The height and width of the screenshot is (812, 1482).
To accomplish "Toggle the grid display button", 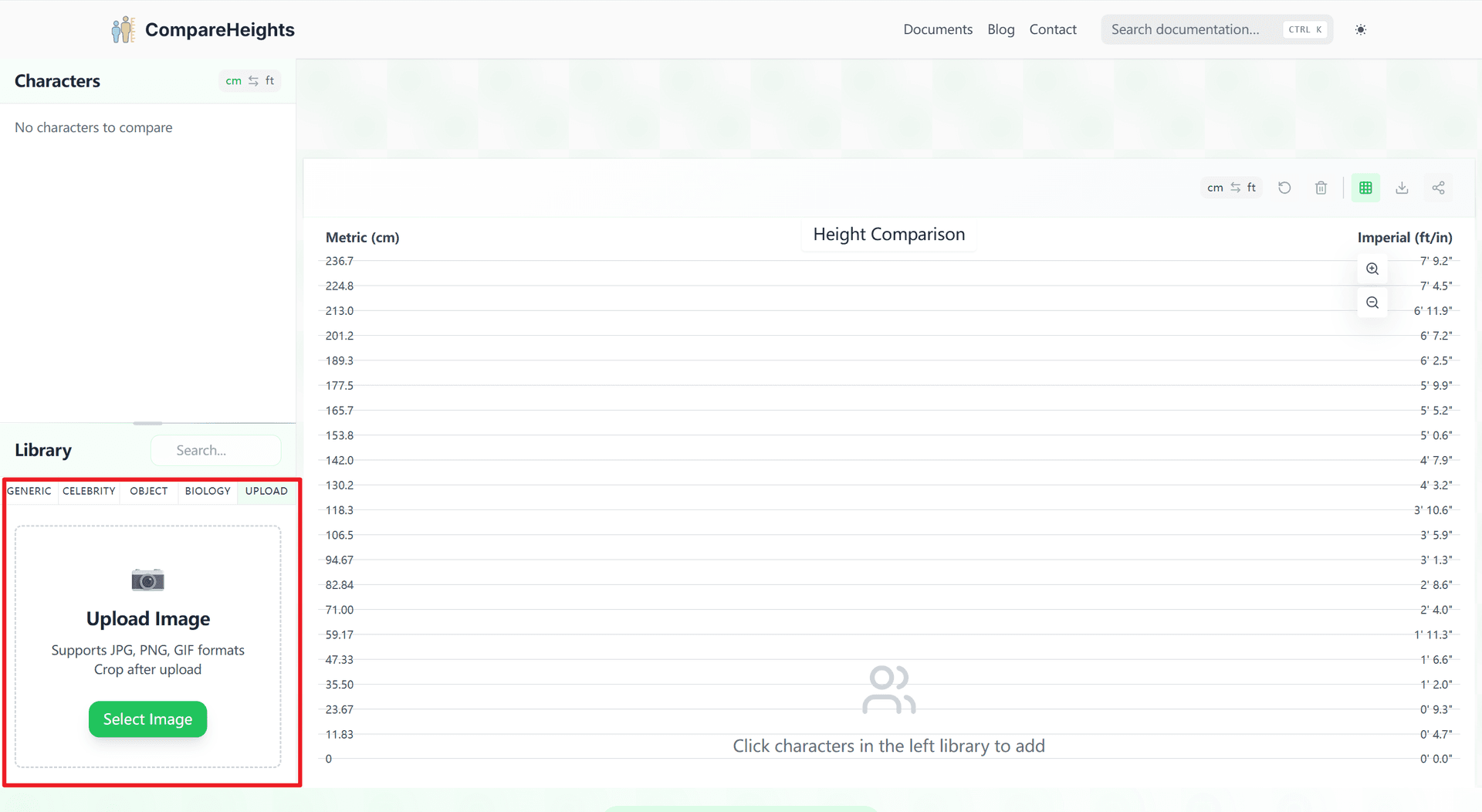I will point(1365,188).
